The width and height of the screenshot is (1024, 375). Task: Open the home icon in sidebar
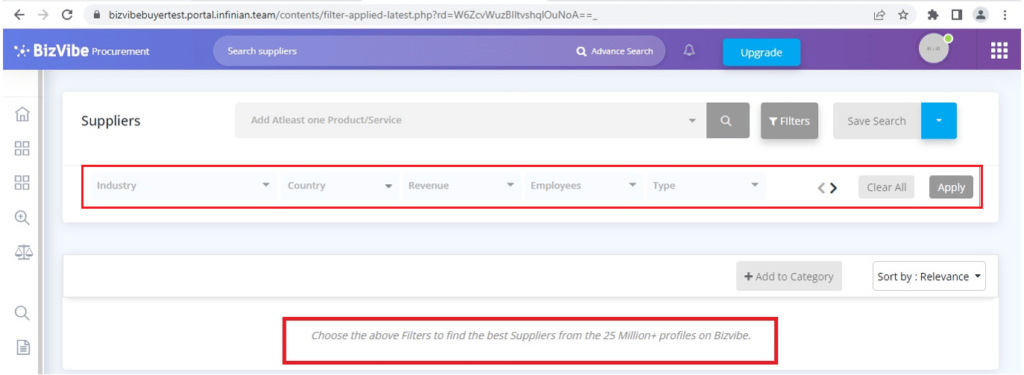coord(22,114)
